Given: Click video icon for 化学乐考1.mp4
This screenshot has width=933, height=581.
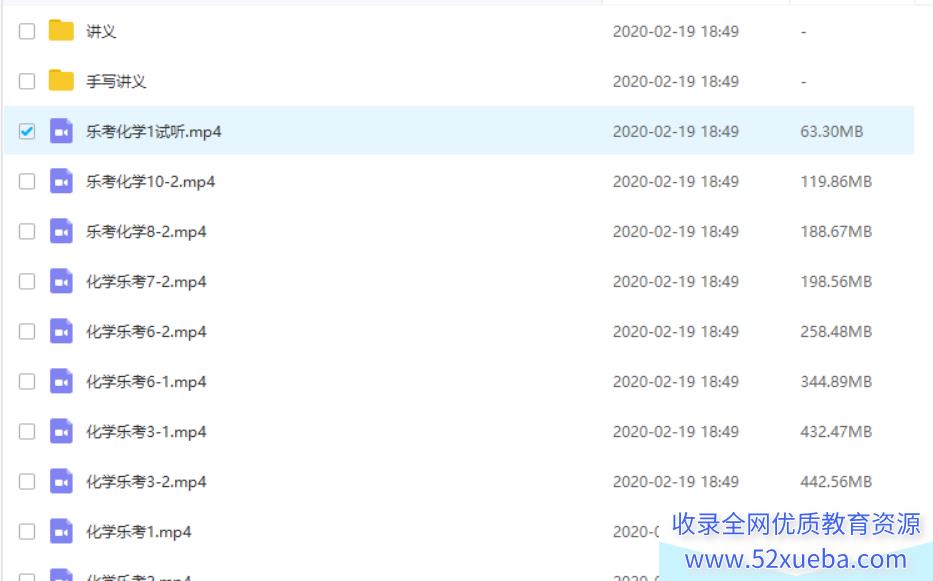Looking at the screenshot, I should (61, 531).
